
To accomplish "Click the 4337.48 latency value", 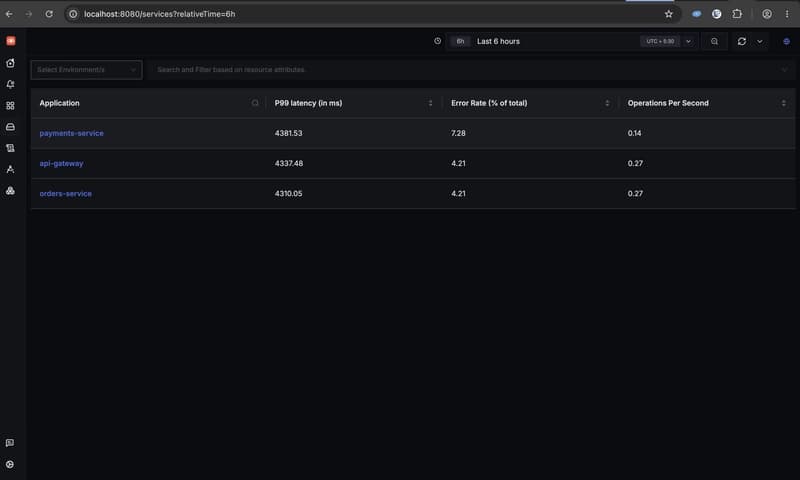I will coord(289,163).
